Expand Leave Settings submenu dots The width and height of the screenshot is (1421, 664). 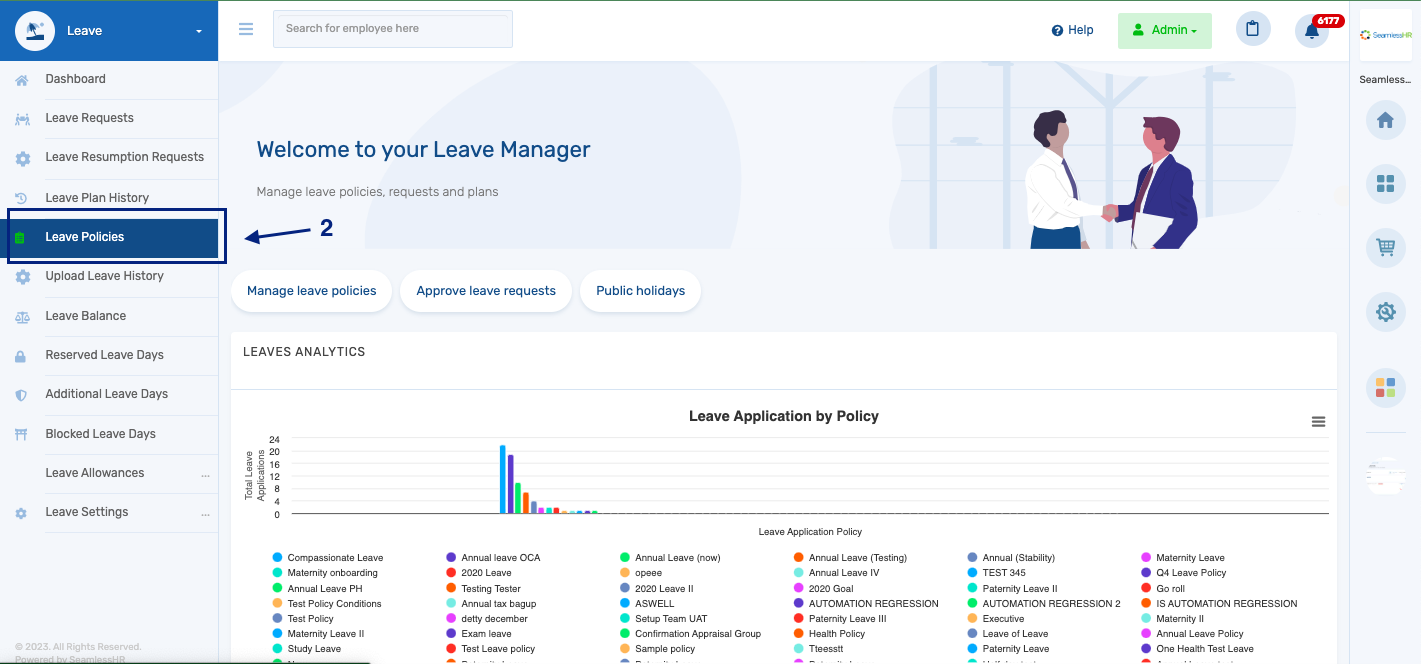click(x=205, y=514)
